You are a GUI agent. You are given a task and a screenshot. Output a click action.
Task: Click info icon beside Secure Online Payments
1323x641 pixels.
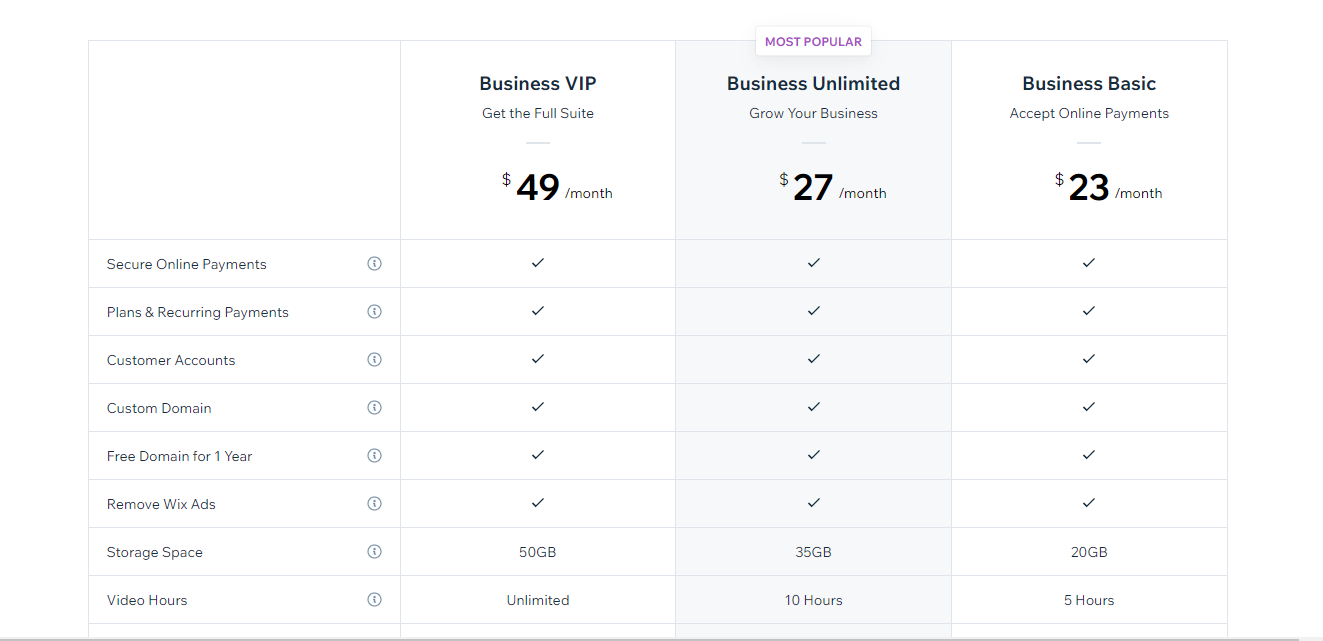coord(374,264)
